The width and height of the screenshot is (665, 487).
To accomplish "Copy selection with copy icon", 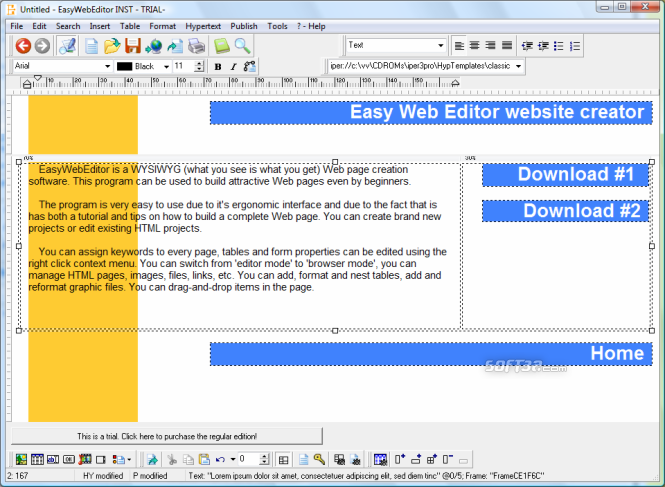I will pyautogui.click(x=188, y=459).
